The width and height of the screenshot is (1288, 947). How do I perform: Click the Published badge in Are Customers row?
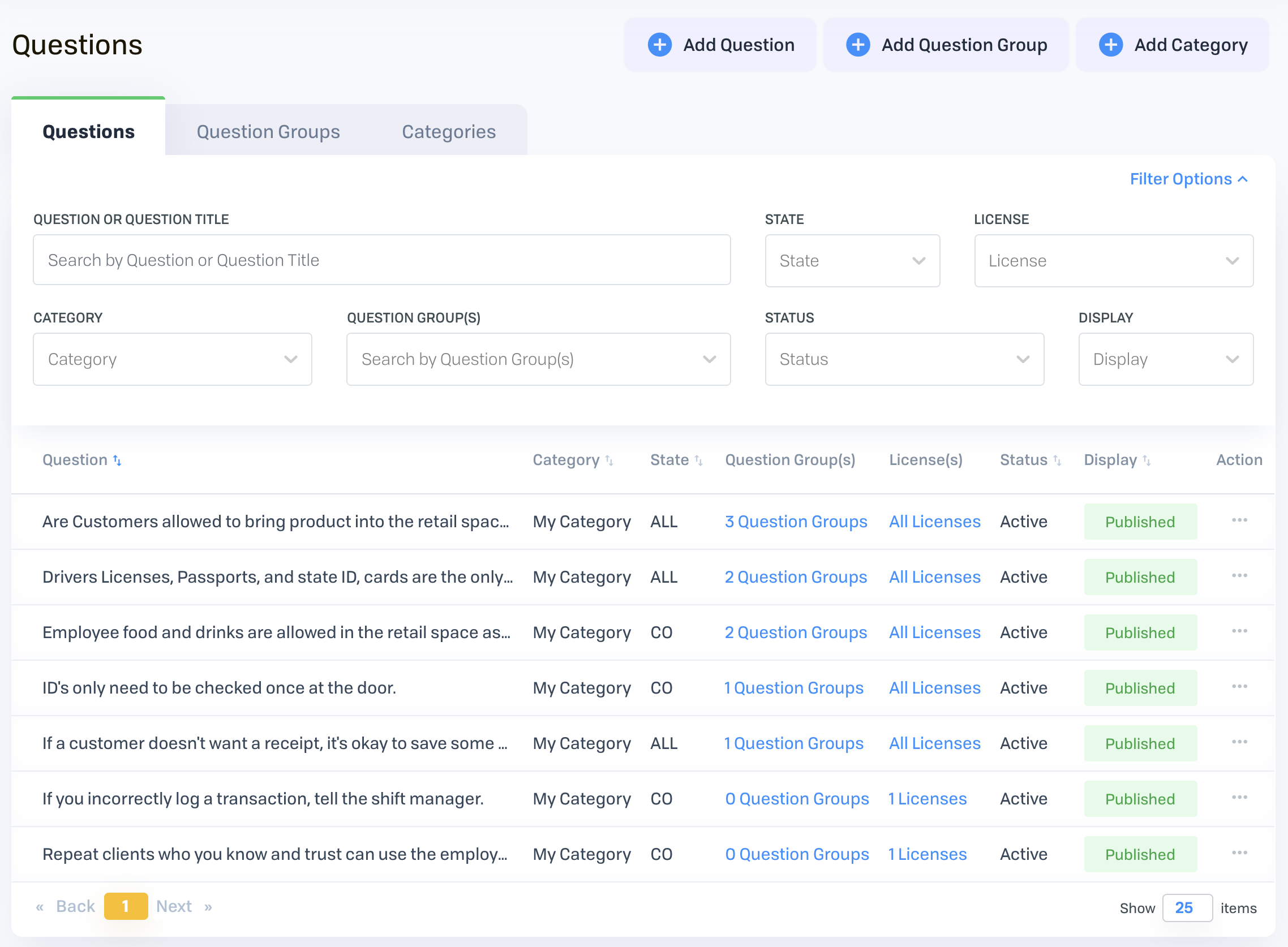point(1140,522)
